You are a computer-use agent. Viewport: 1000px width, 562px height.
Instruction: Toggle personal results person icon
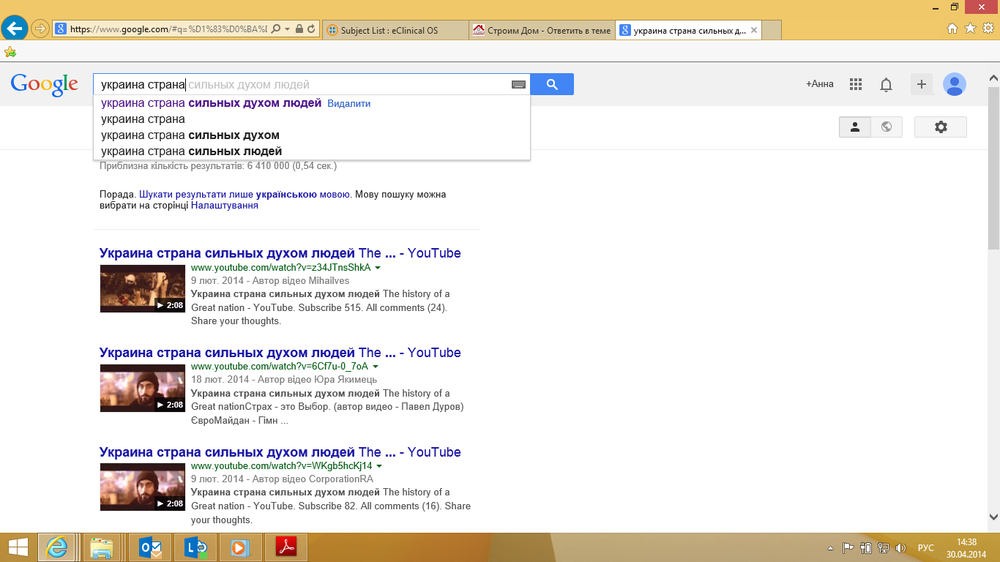click(x=855, y=127)
